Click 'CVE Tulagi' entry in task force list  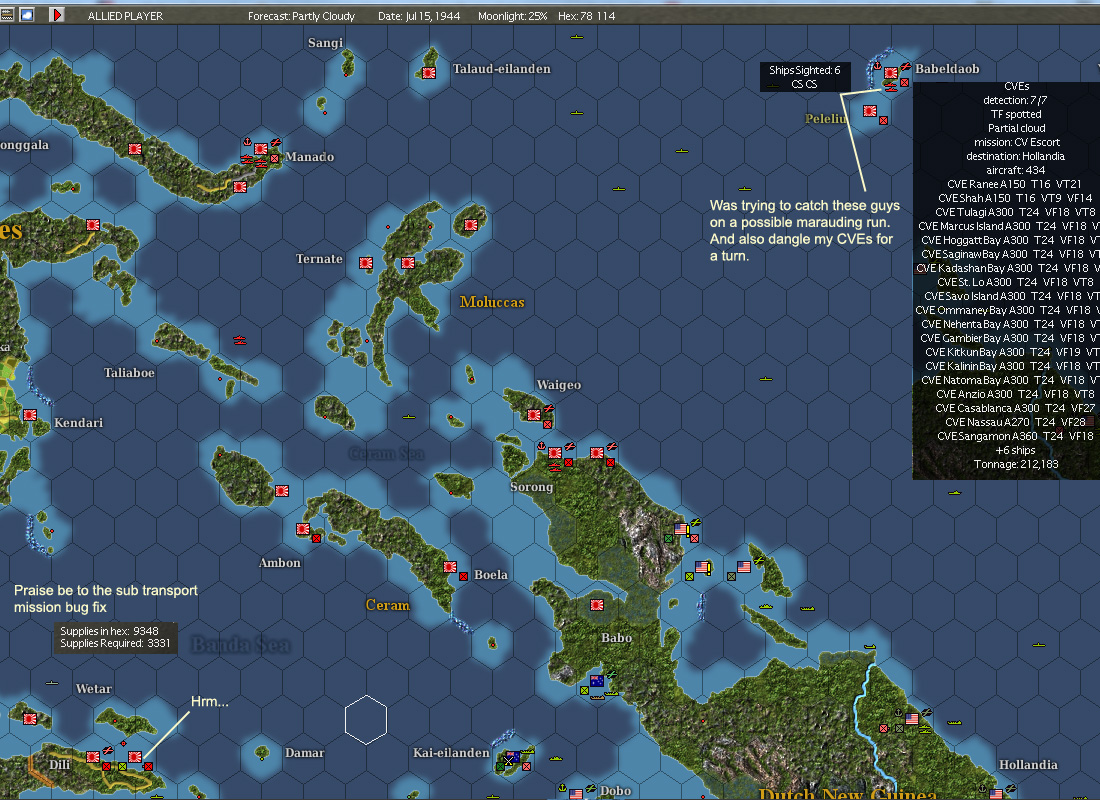(x=1015, y=212)
